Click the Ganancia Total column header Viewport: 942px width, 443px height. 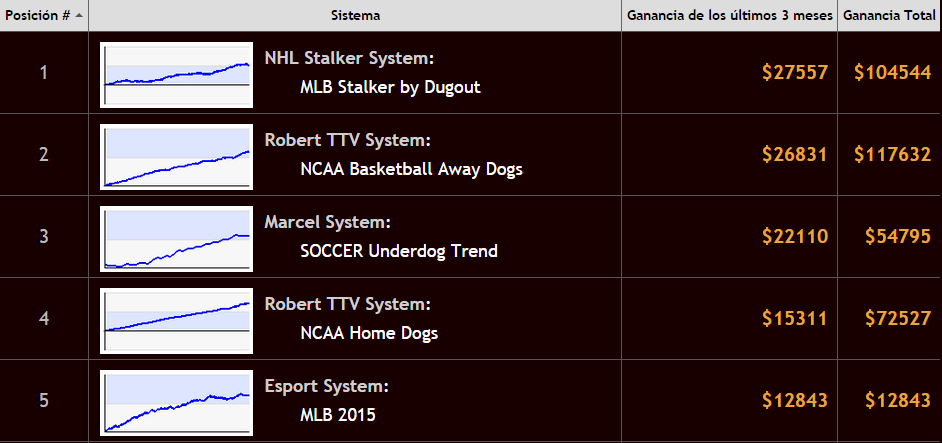pos(889,16)
